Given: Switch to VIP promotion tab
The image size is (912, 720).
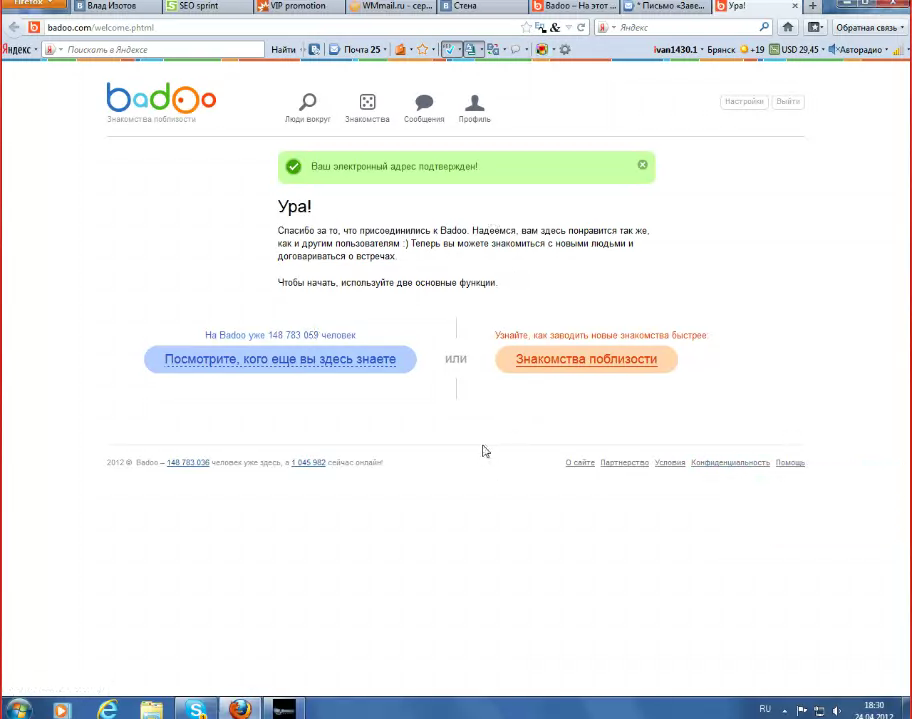Looking at the screenshot, I should click(299, 6).
